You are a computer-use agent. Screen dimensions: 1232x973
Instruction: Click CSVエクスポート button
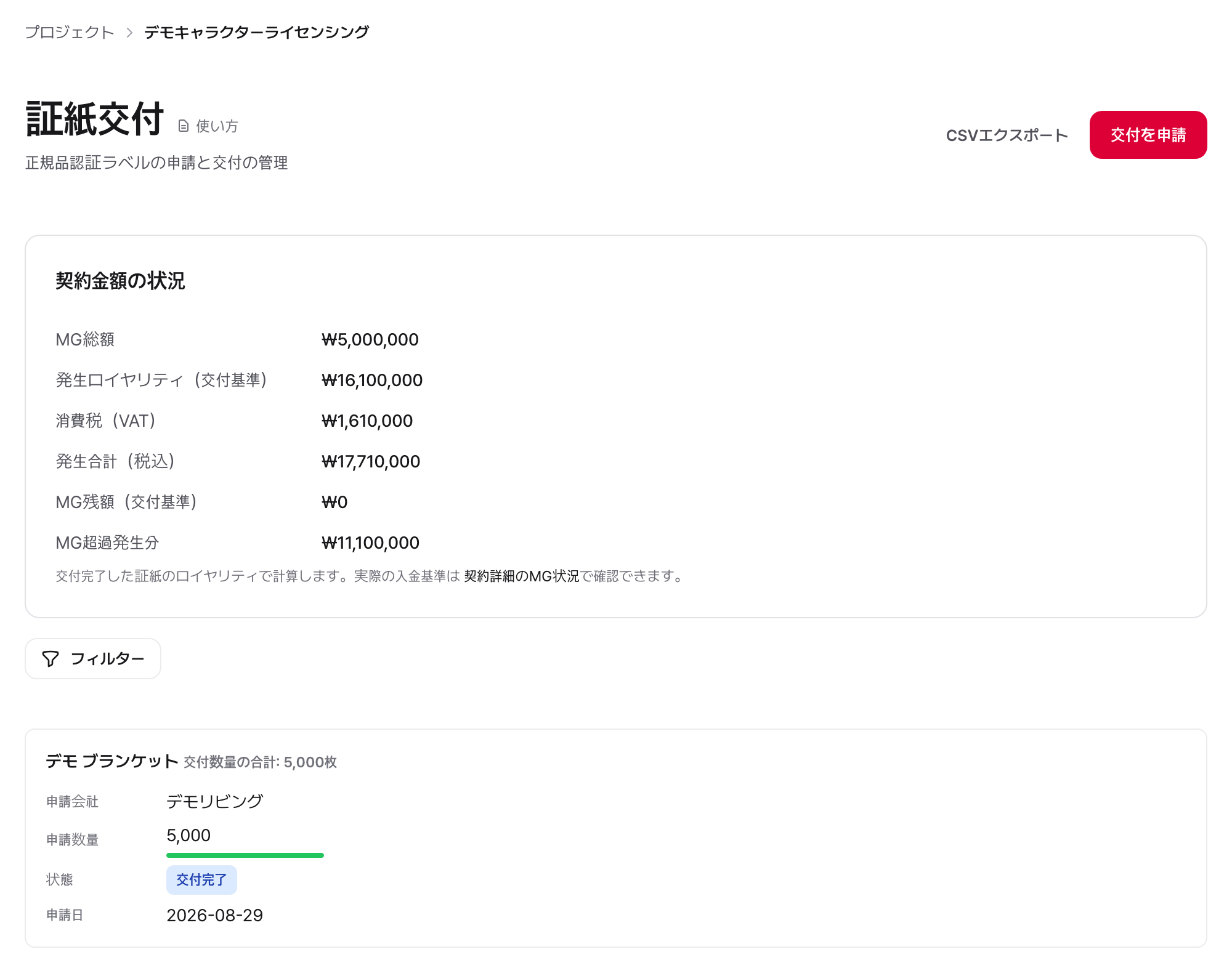(1007, 135)
